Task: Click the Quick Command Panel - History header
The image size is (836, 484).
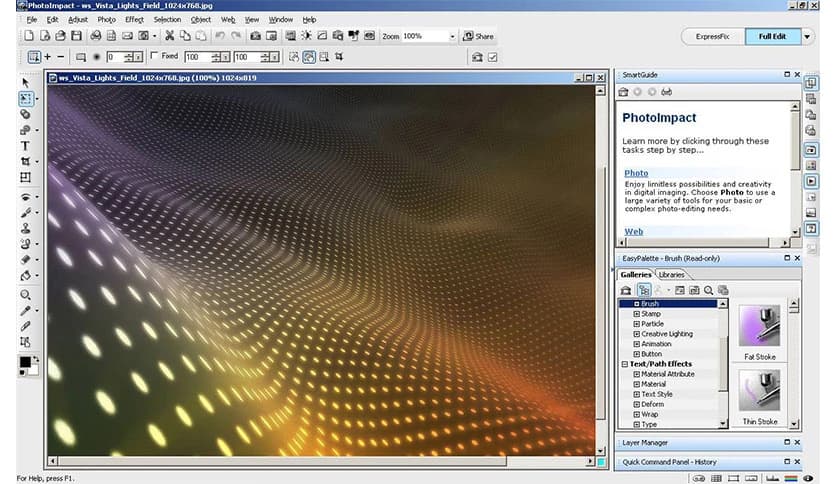Action: pyautogui.click(x=709, y=462)
